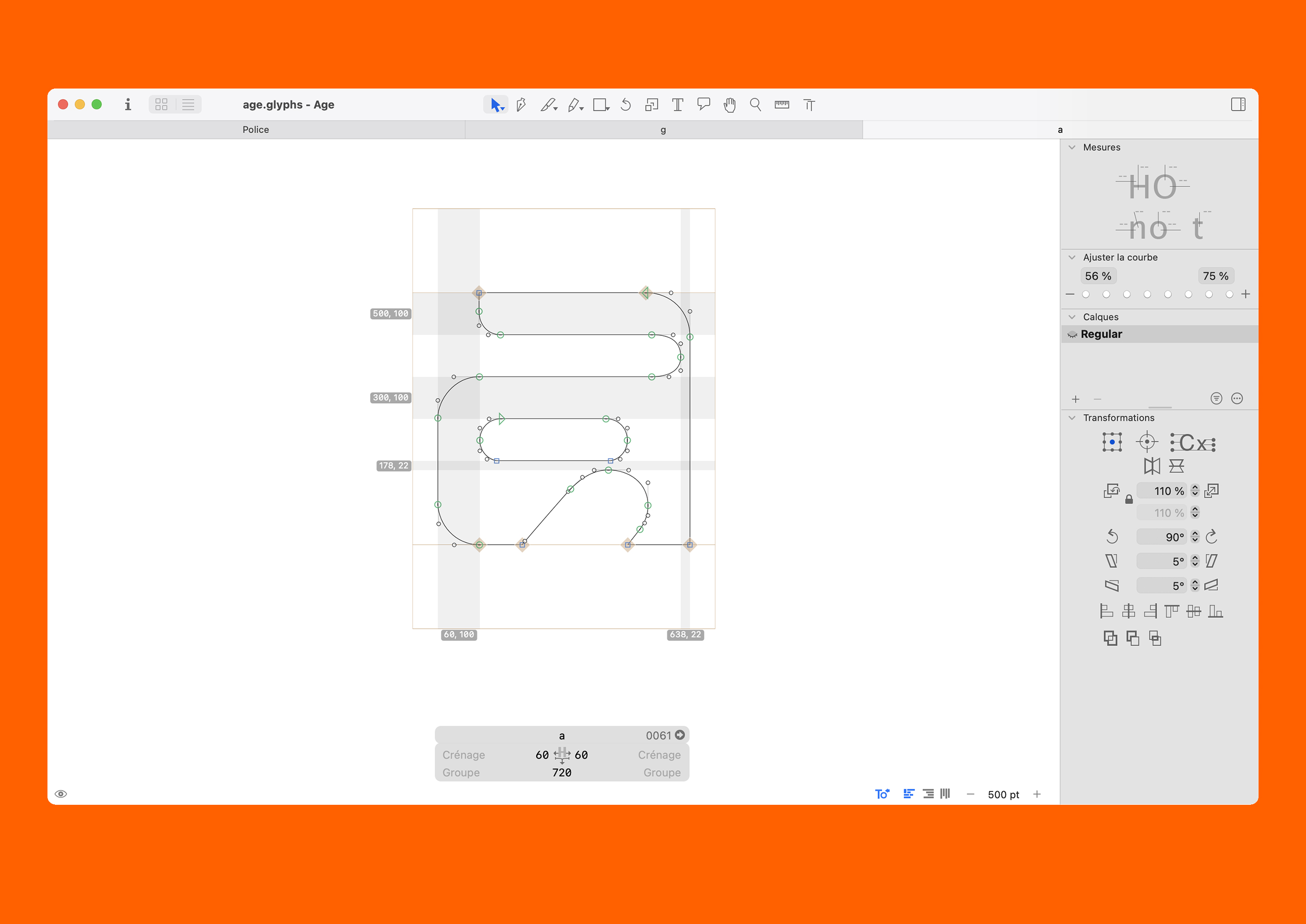The width and height of the screenshot is (1306, 924).
Task: Collapse the Calques section
Action: click(1072, 317)
